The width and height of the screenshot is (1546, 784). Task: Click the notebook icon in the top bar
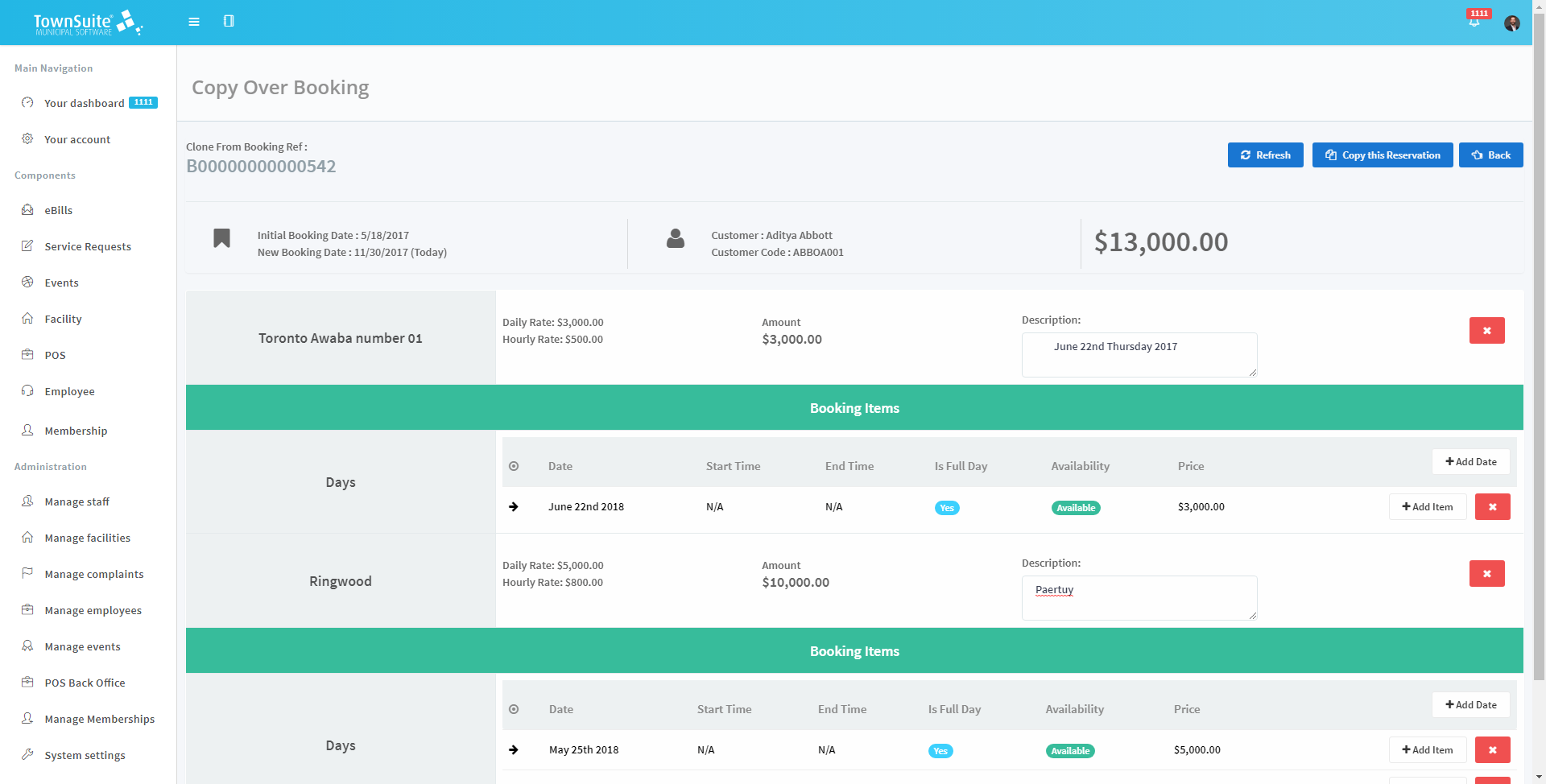(229, 22)
